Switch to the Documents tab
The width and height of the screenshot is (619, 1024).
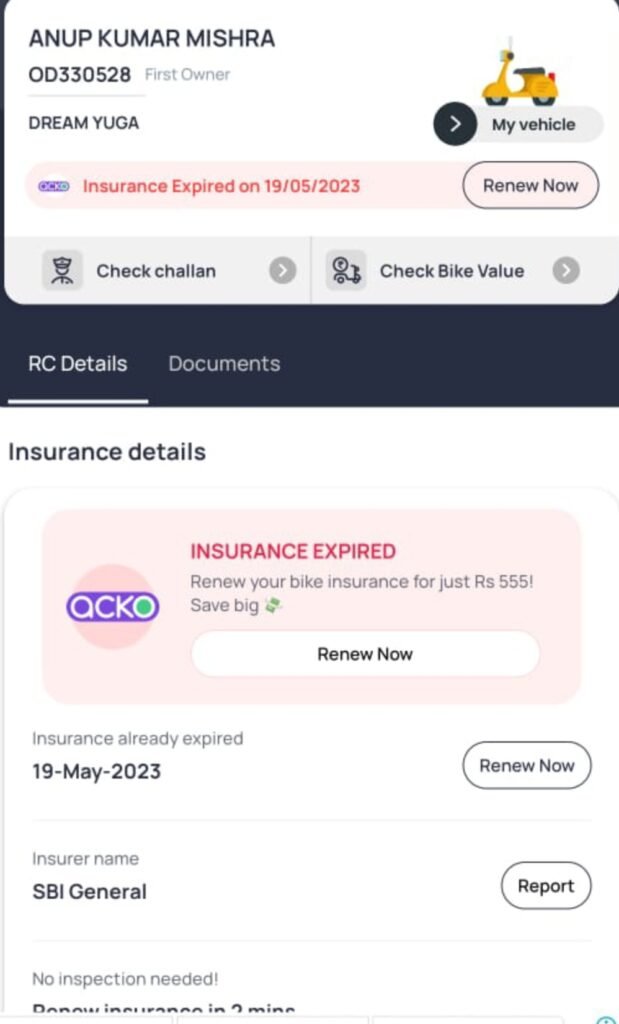tap(224, 364)
